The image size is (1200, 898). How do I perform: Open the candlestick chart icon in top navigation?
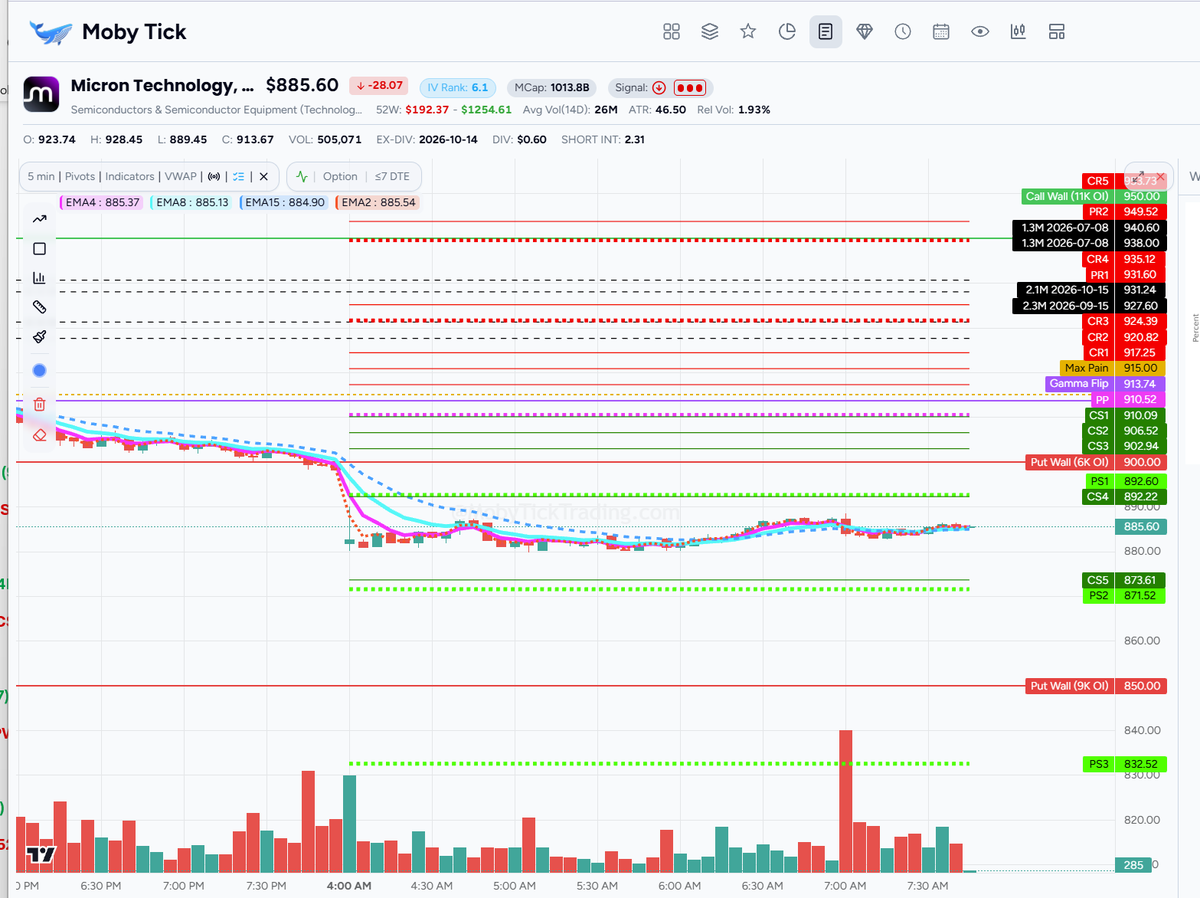(1018, 32)
